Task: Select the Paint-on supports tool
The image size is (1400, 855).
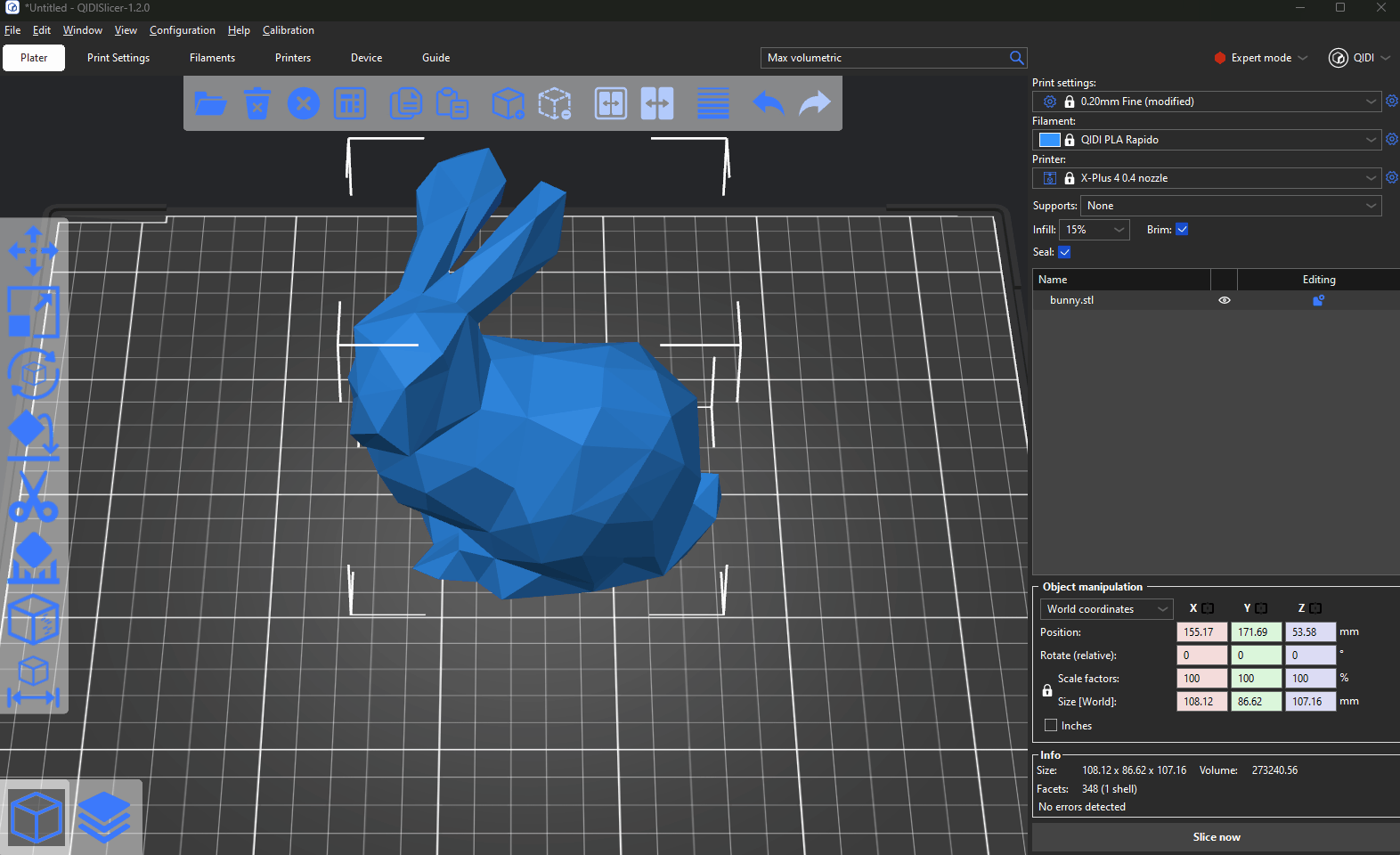Action: click(x=34, y=558)
